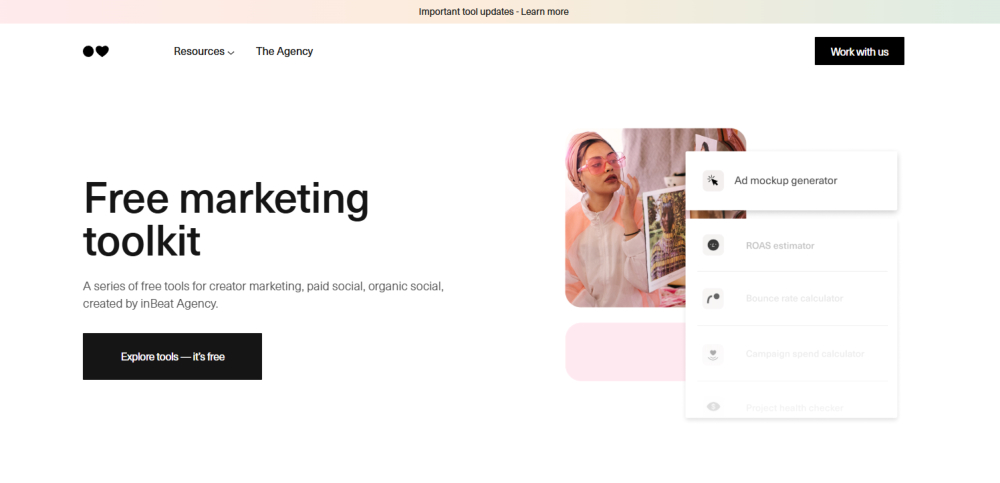1000x483 pixels.
Task: Click the Campaign spend calculator heart icon
Action: (713, 354)
